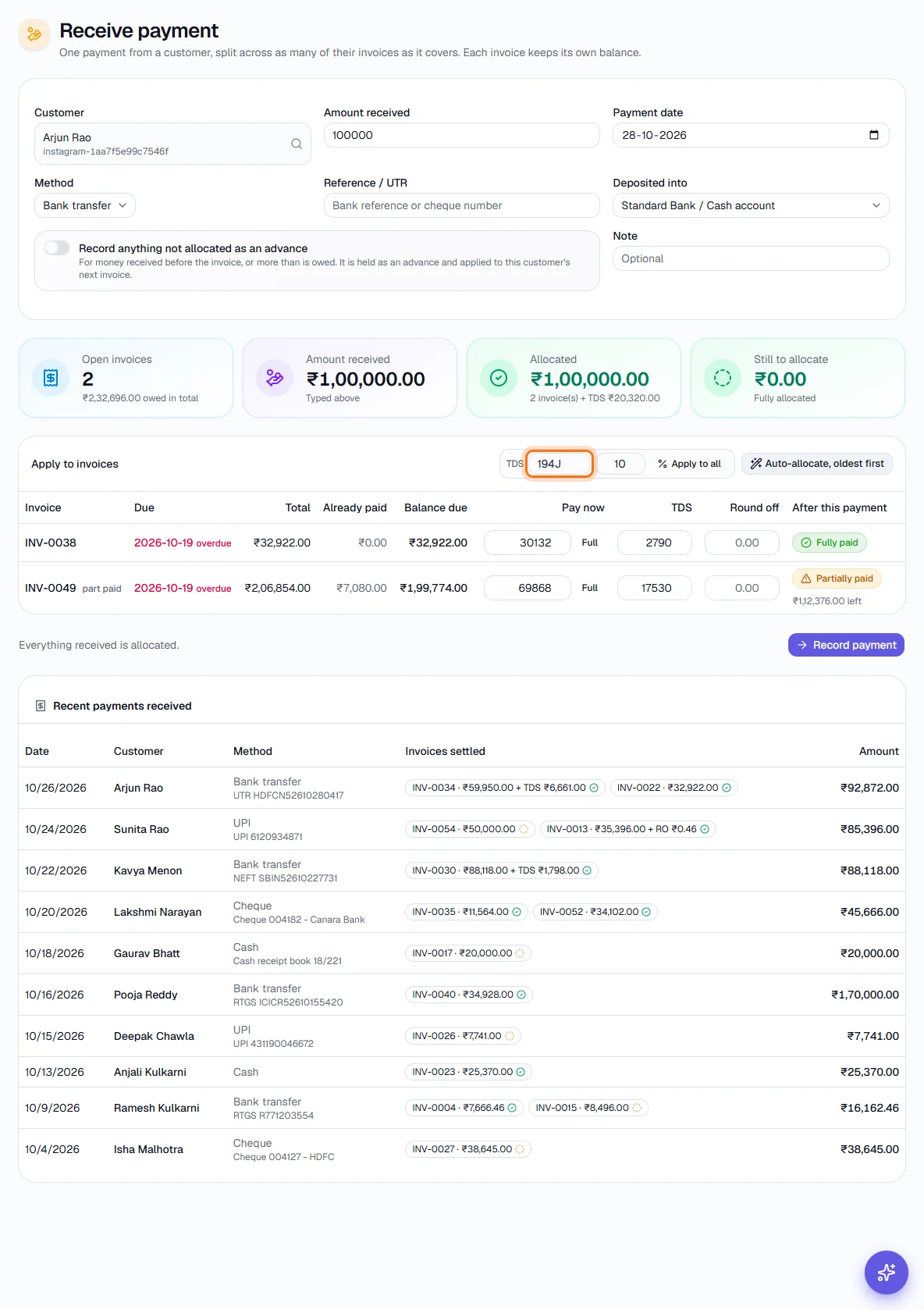This screenshot has height=1310, width=924.
Task: Click the ₹1,12,376.00 left text
Action: pyautogui.click(x=827, y=601)
